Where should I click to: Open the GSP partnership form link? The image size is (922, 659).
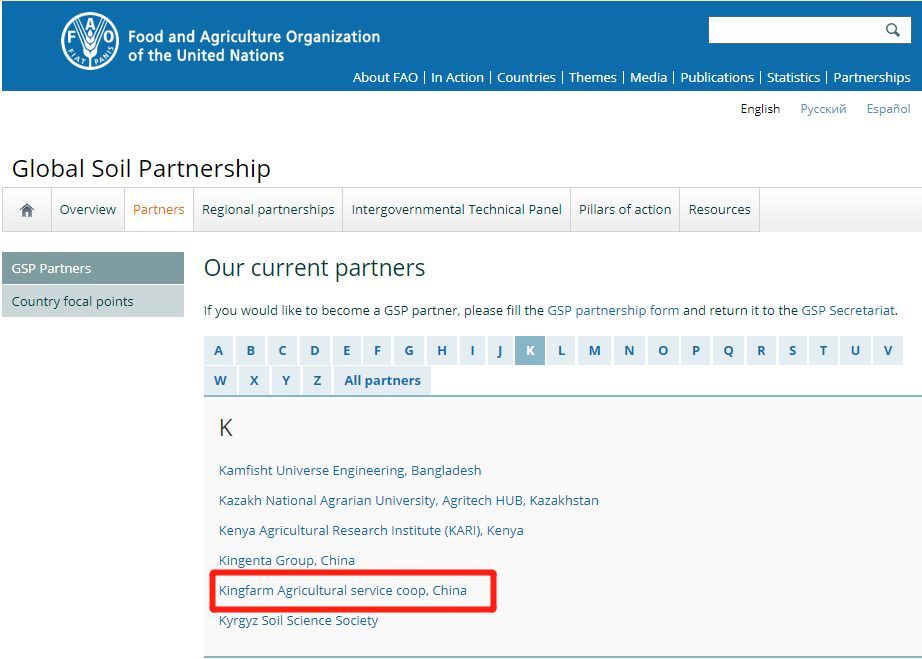click(613, 310)
